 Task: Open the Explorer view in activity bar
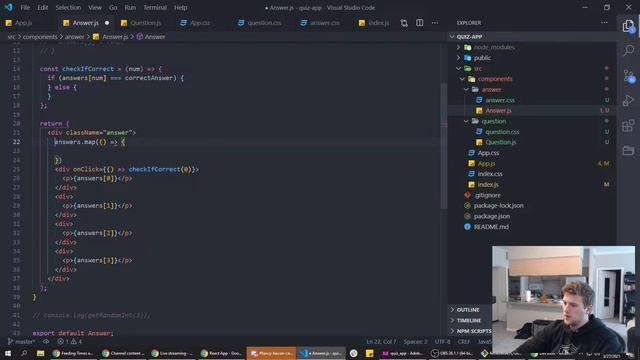tap(629, 27)
